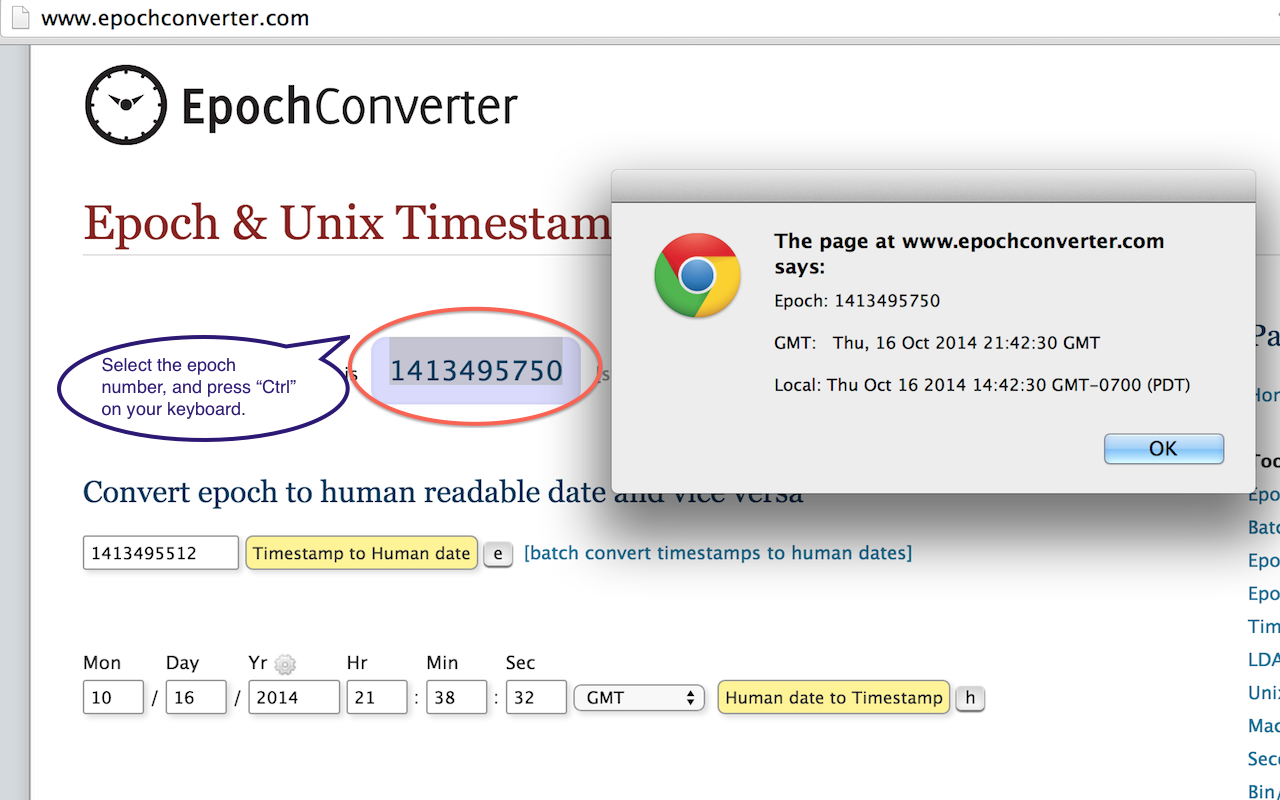Click the 'Epoch & Unix Timestamp' page heading
Screen dimensions: 1280x800
point(347,222)
